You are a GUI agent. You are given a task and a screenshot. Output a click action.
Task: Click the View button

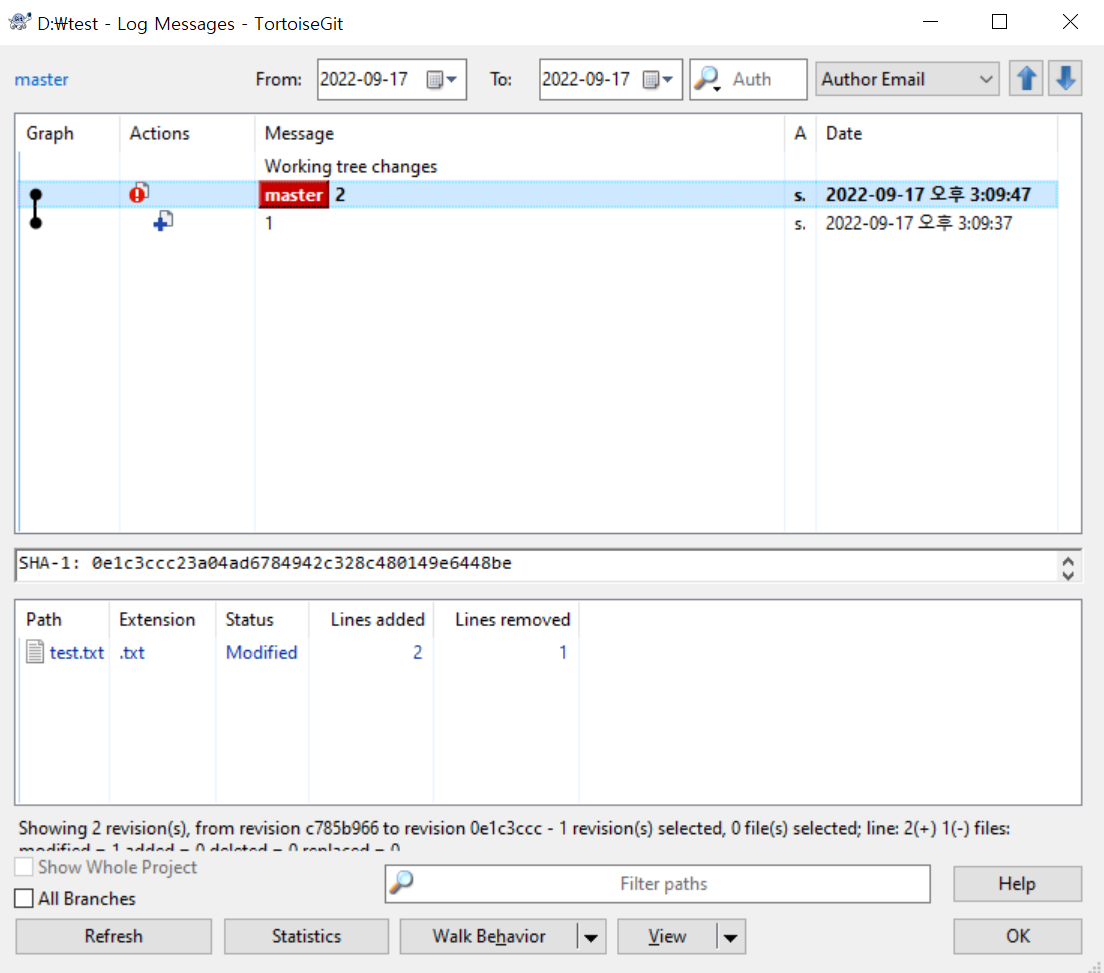pyautogui.click(x=667, y=936)
